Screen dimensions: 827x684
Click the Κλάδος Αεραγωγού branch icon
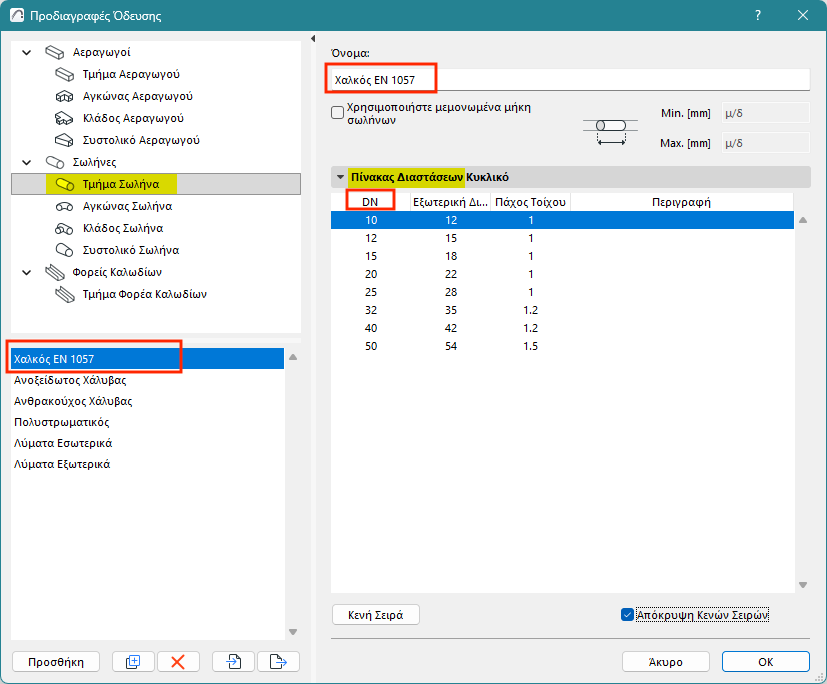(64, 118)
